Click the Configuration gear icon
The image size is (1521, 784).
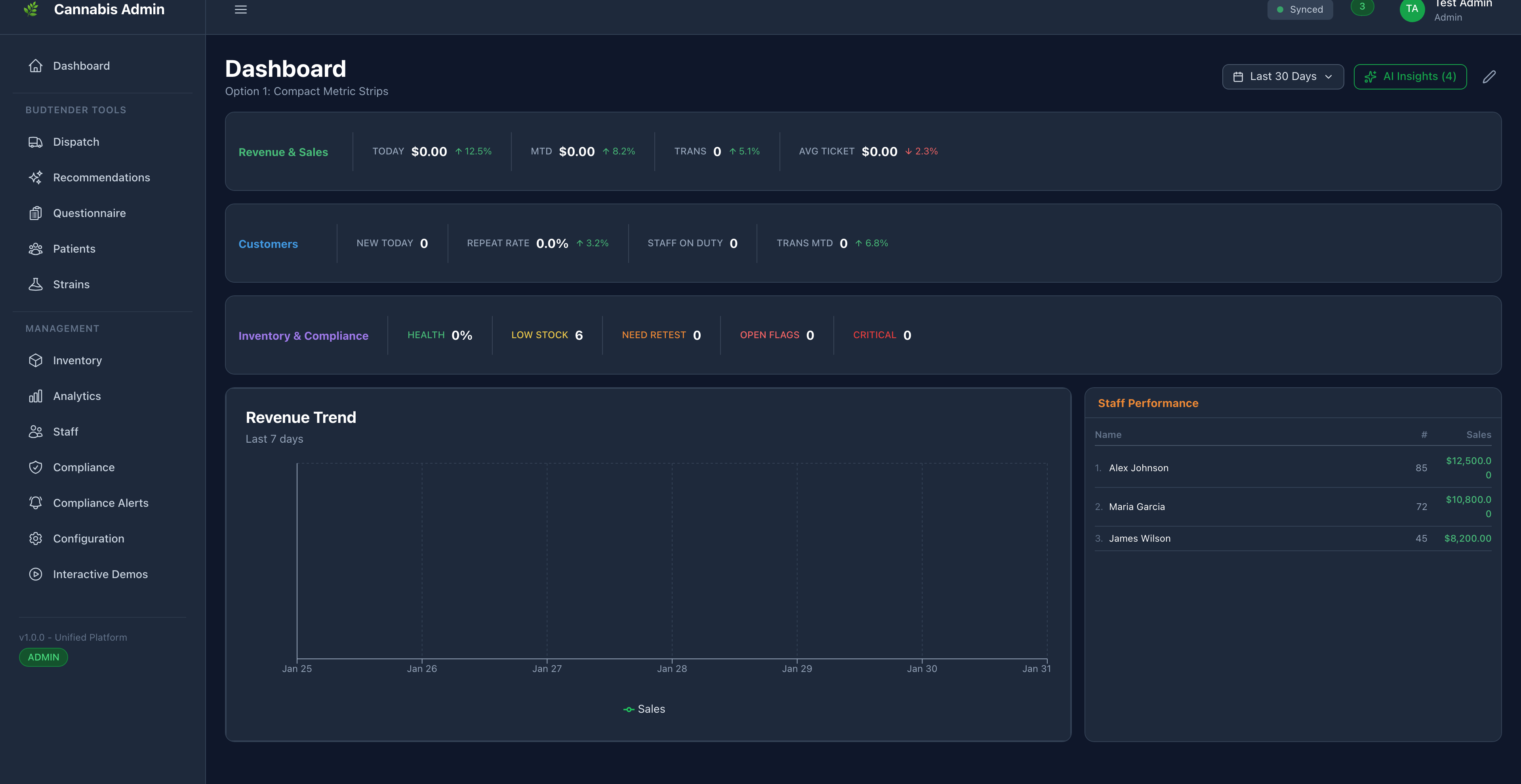click(35, 538)
